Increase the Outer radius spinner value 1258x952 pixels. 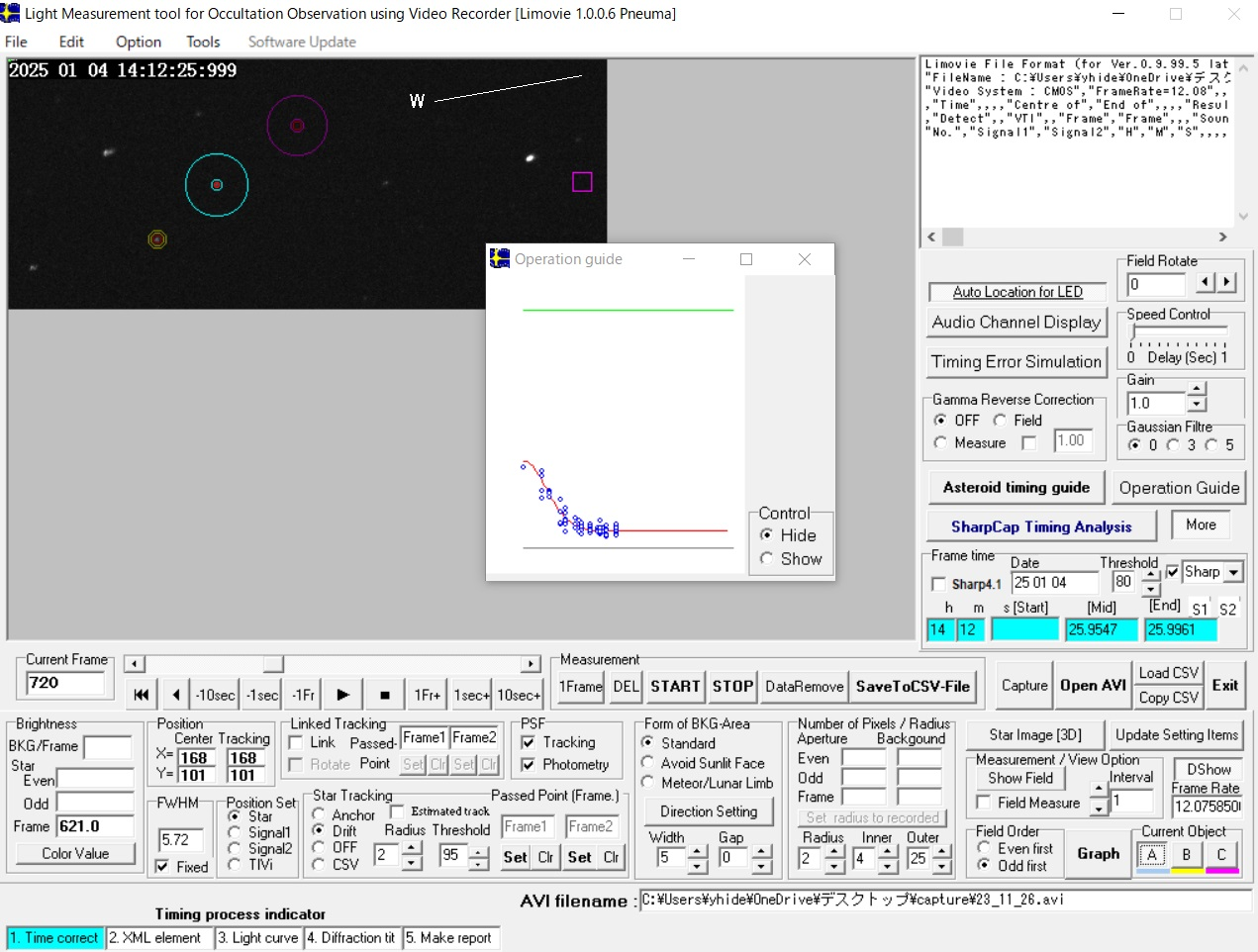941,852
